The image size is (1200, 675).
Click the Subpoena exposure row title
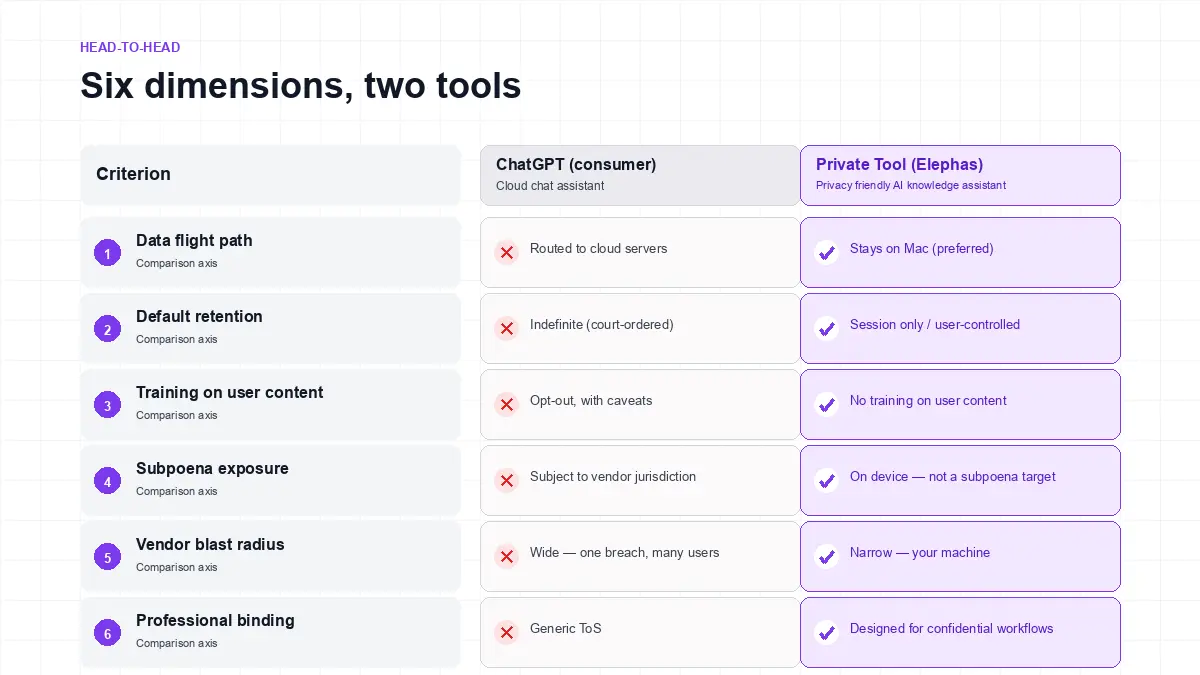pos(212,469)
